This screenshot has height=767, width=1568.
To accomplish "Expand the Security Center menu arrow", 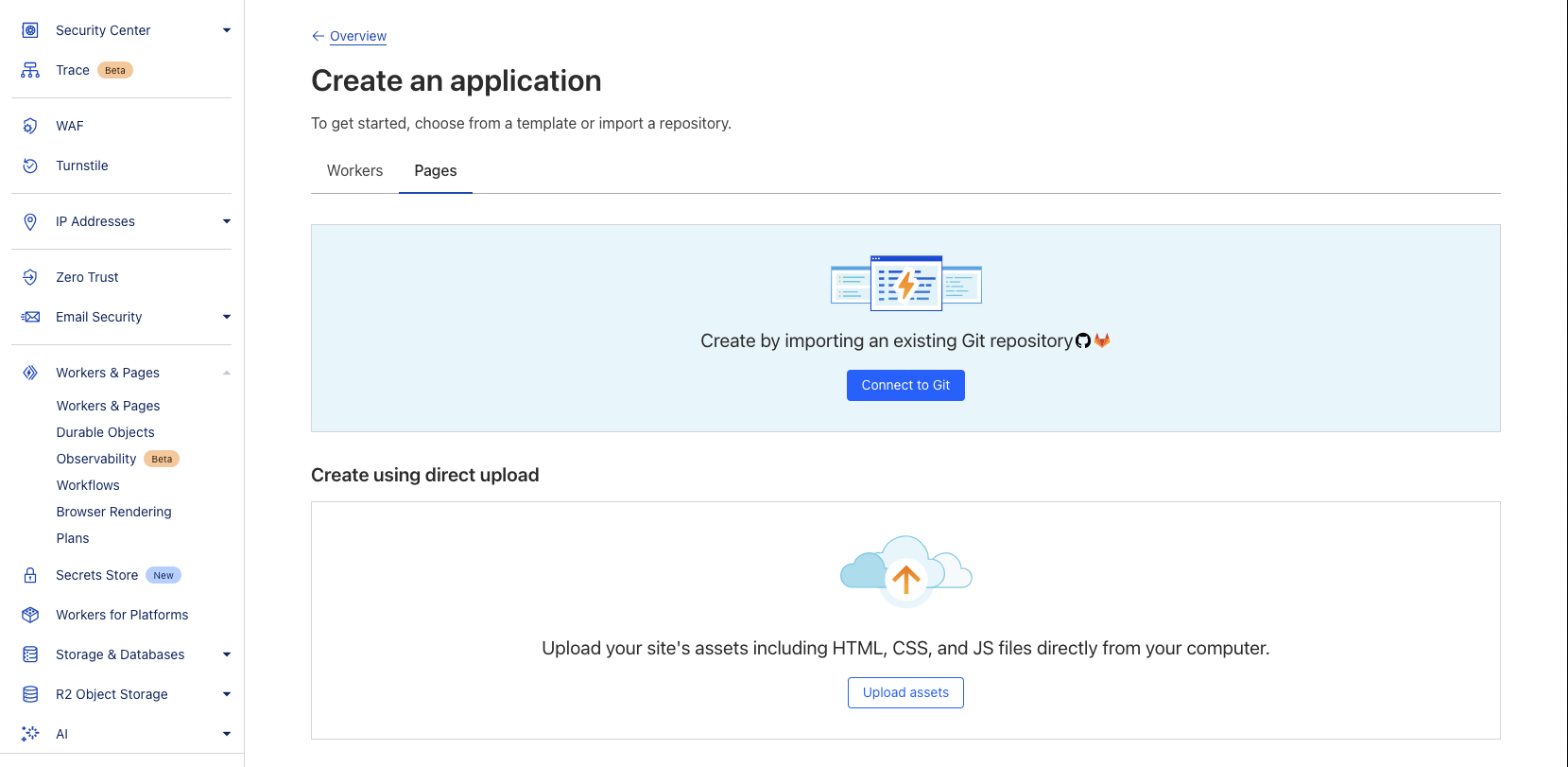I will 227,30.
